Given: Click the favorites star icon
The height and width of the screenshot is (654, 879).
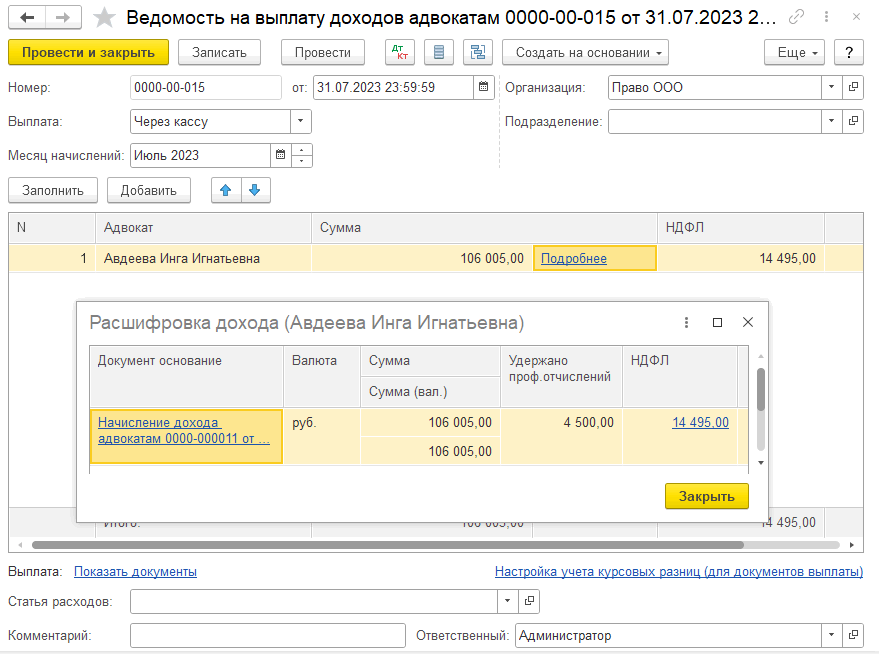Looking at the screenshot, I should click(x=104, y=17).
